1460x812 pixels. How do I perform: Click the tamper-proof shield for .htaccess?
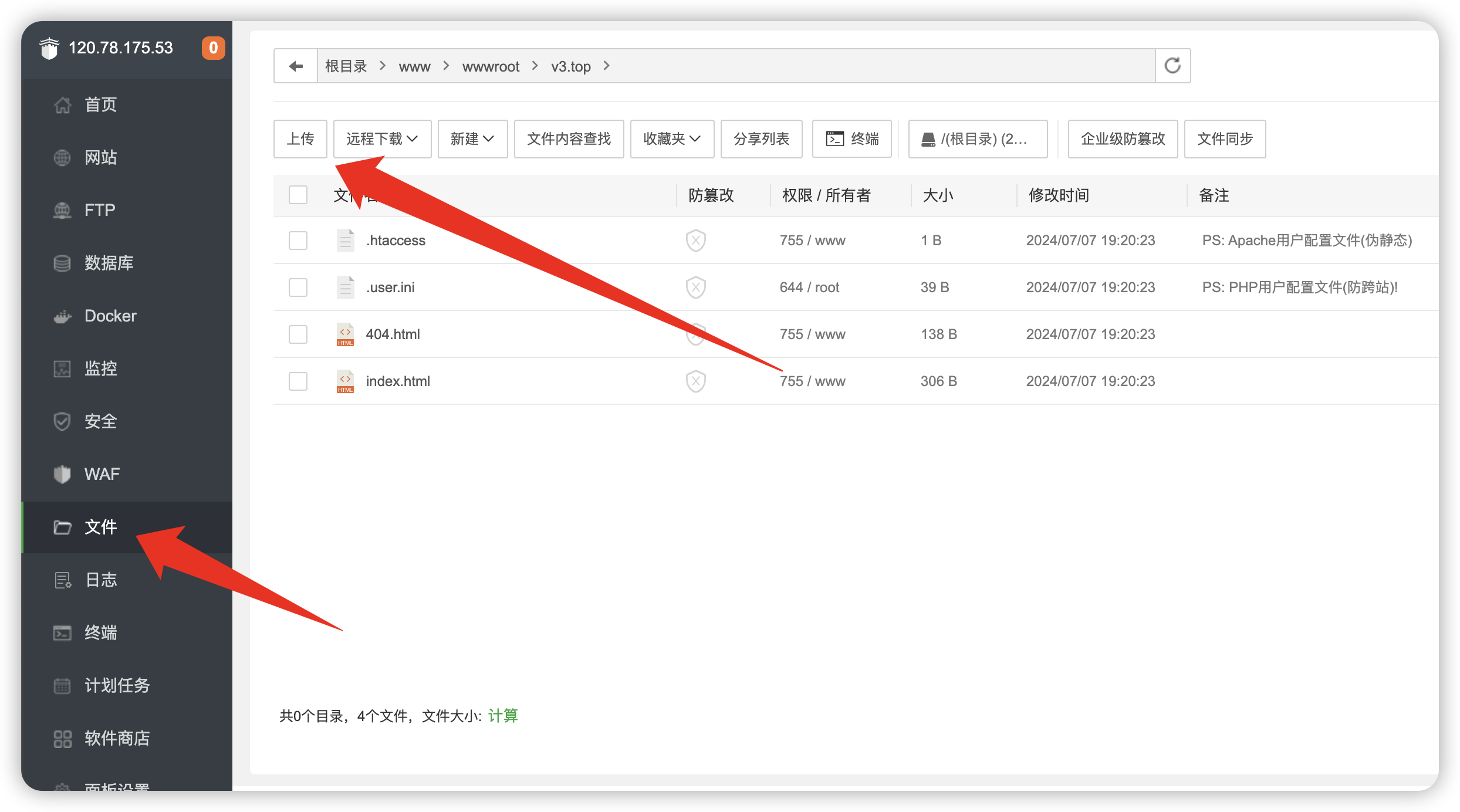(x=695, y=241)
